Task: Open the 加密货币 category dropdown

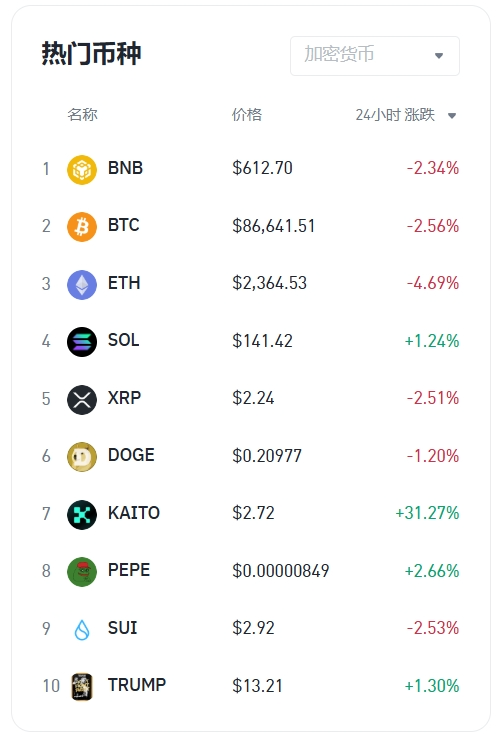Action: point(375,56)
